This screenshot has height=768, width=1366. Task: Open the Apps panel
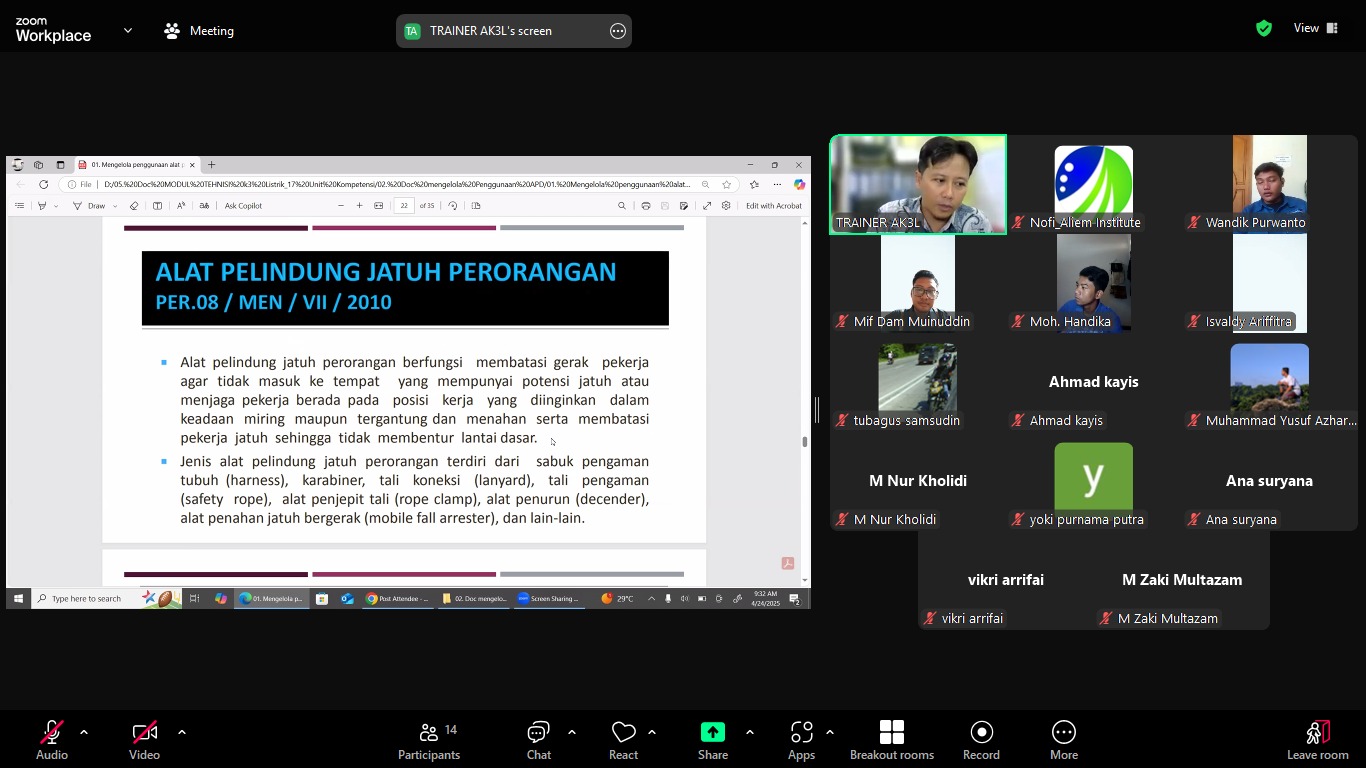[x=801, y=740]
